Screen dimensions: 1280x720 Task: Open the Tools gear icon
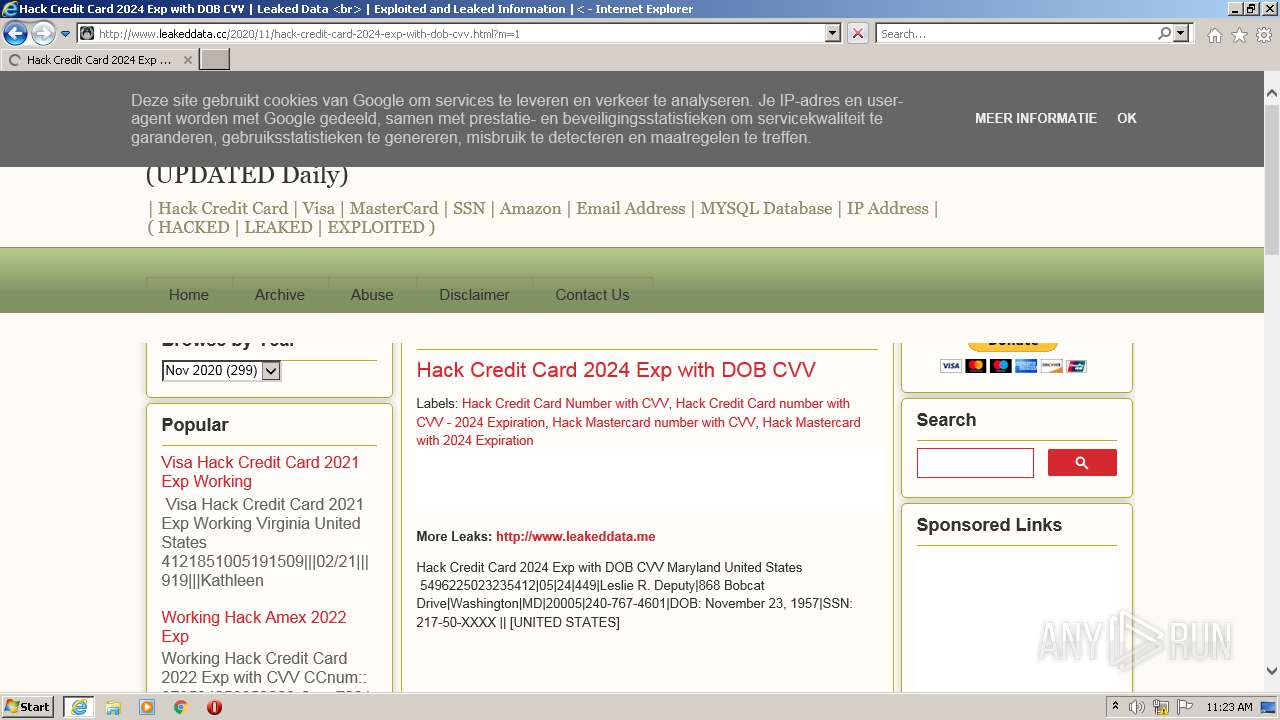point(1264,35)
